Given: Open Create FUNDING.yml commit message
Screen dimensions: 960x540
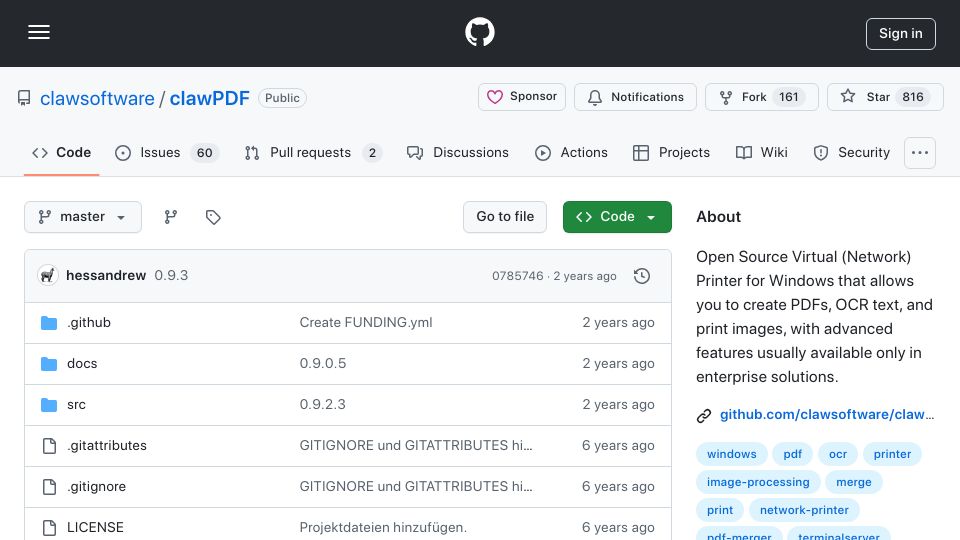Looking at the screenshot, I should point(366,323).
